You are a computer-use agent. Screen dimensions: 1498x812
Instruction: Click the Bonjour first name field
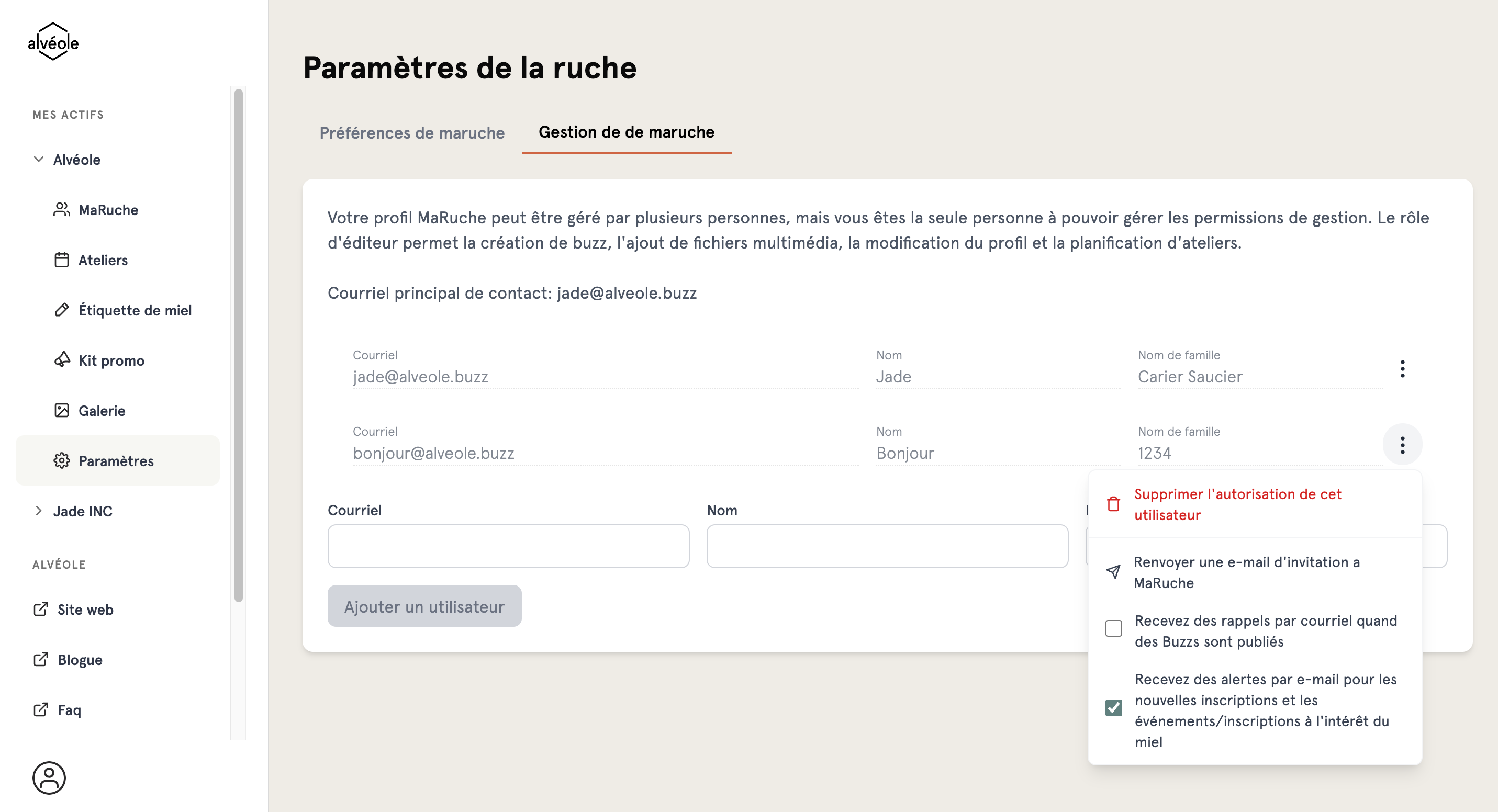click(x=998, y=453)
